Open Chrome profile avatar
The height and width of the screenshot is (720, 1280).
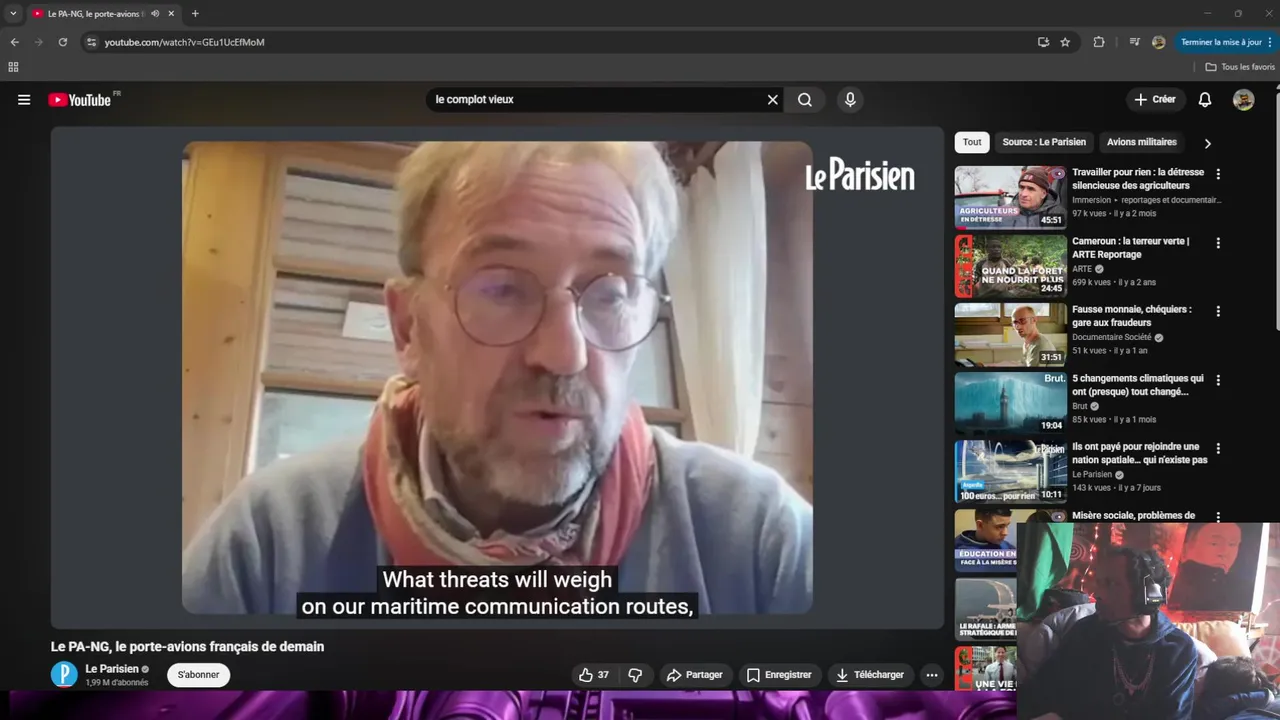(1158, 42)
